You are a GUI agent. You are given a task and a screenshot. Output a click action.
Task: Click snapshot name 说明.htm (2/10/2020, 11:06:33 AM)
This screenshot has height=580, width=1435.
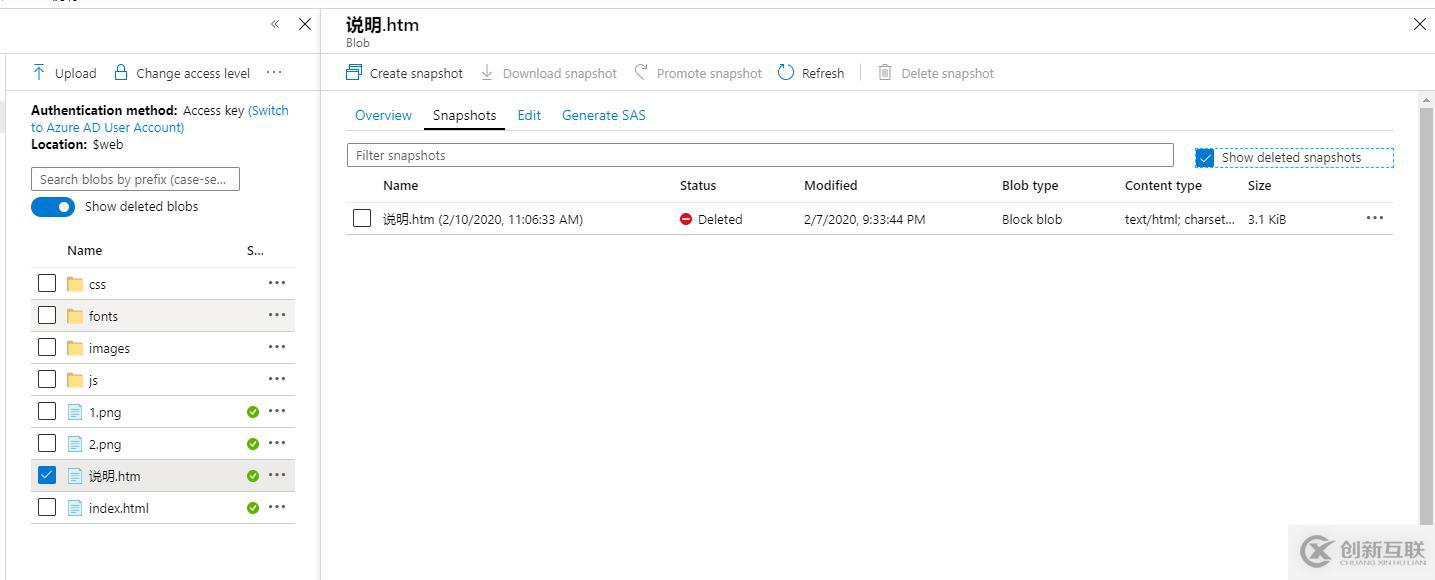click(x=483, y=219)
